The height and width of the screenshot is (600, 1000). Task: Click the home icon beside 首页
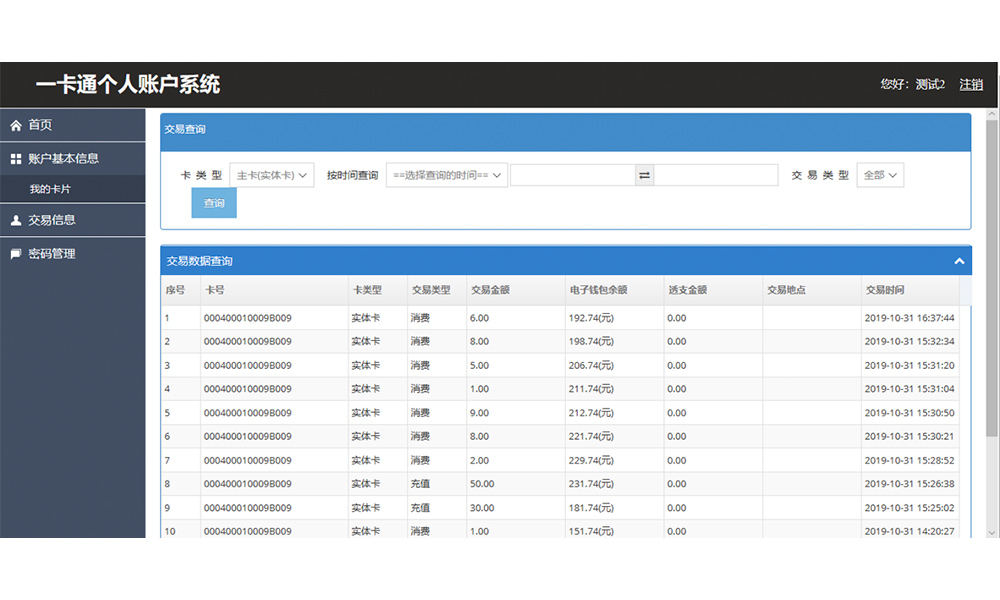(16, 125)
